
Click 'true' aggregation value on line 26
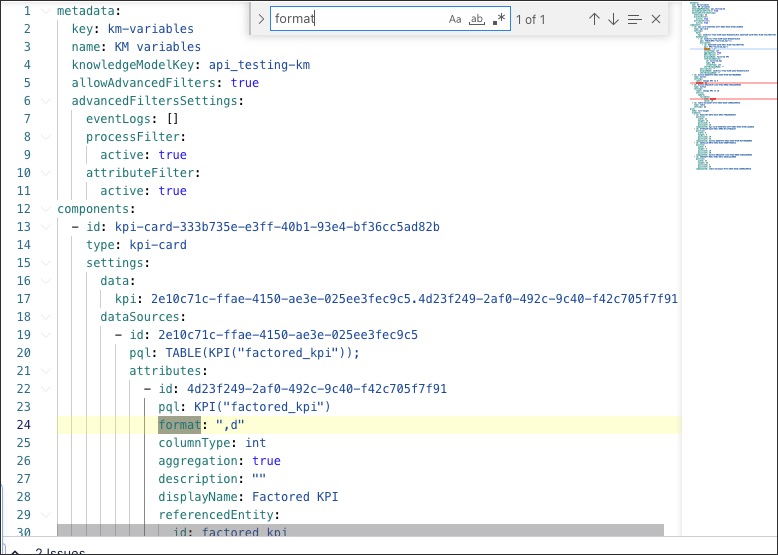(266, 461)
